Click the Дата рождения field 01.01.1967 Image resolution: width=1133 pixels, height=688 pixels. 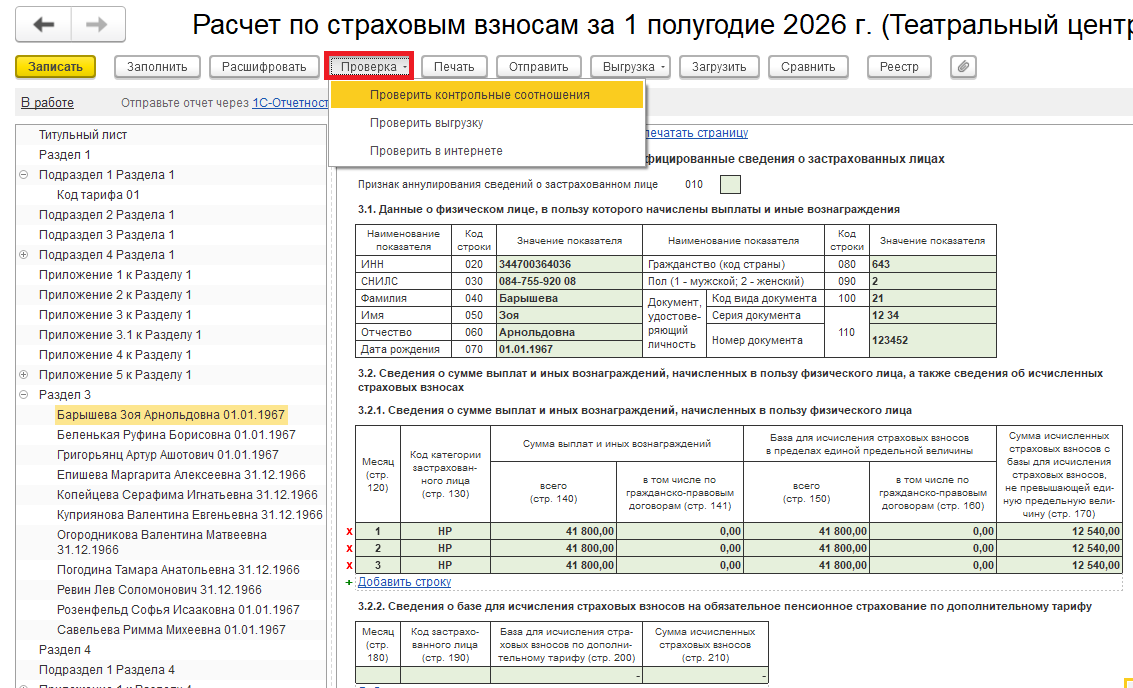569,349
